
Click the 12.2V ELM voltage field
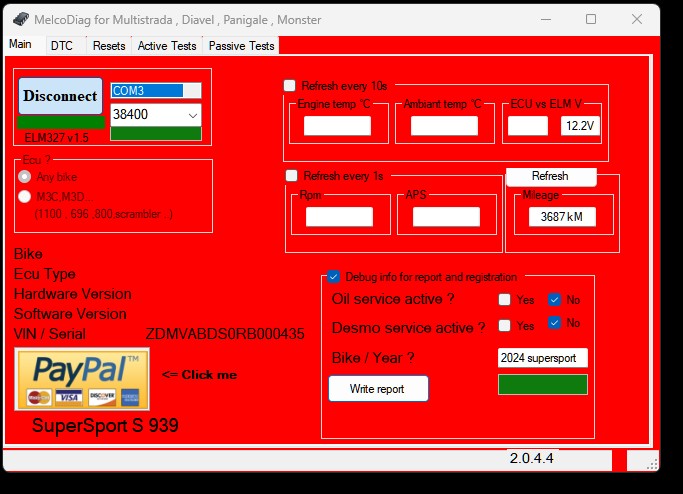click(x=580, y=126)
